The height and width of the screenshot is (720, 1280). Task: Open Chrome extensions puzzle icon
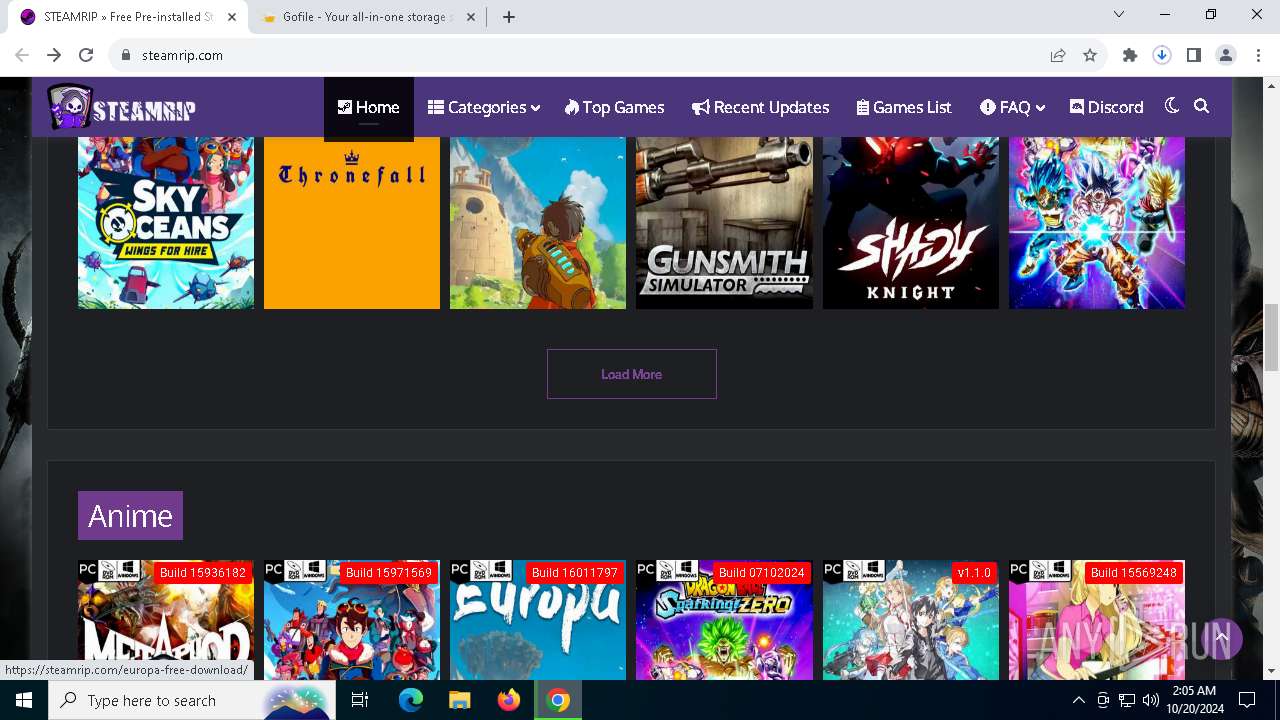pos(1130,55)
